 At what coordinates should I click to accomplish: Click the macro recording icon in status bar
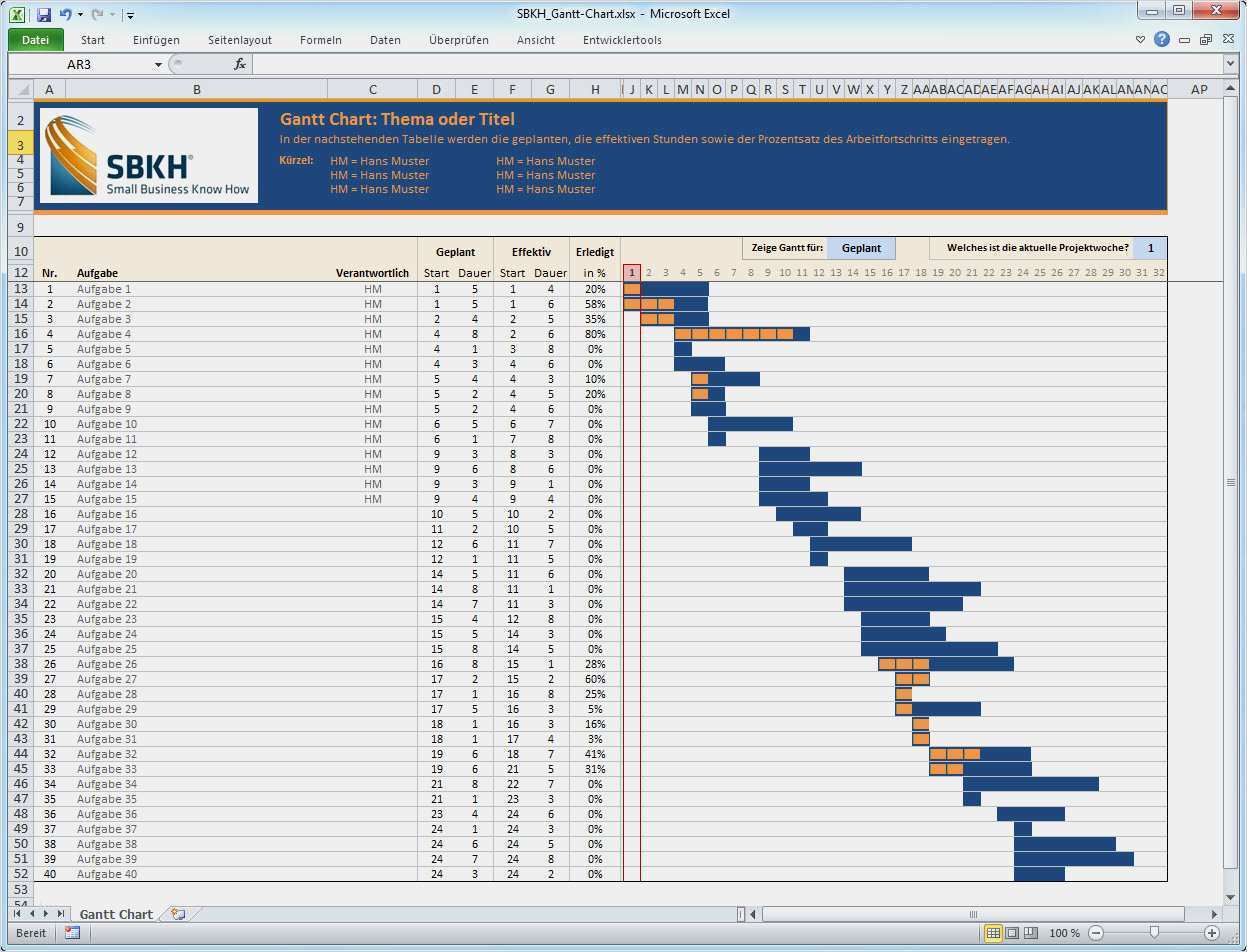tap(72, 933)
